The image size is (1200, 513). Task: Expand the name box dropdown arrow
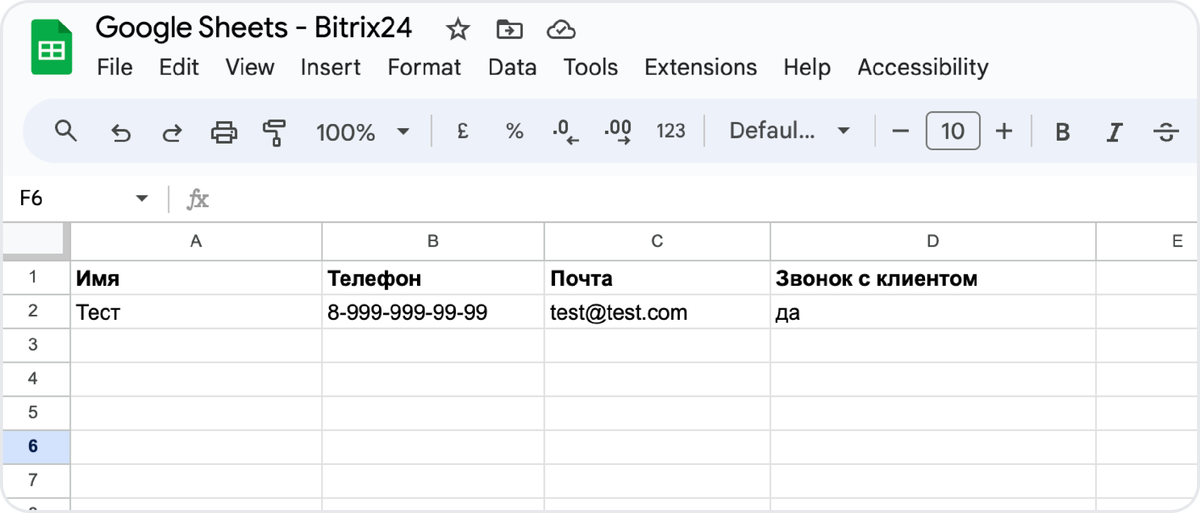point(142,199)
